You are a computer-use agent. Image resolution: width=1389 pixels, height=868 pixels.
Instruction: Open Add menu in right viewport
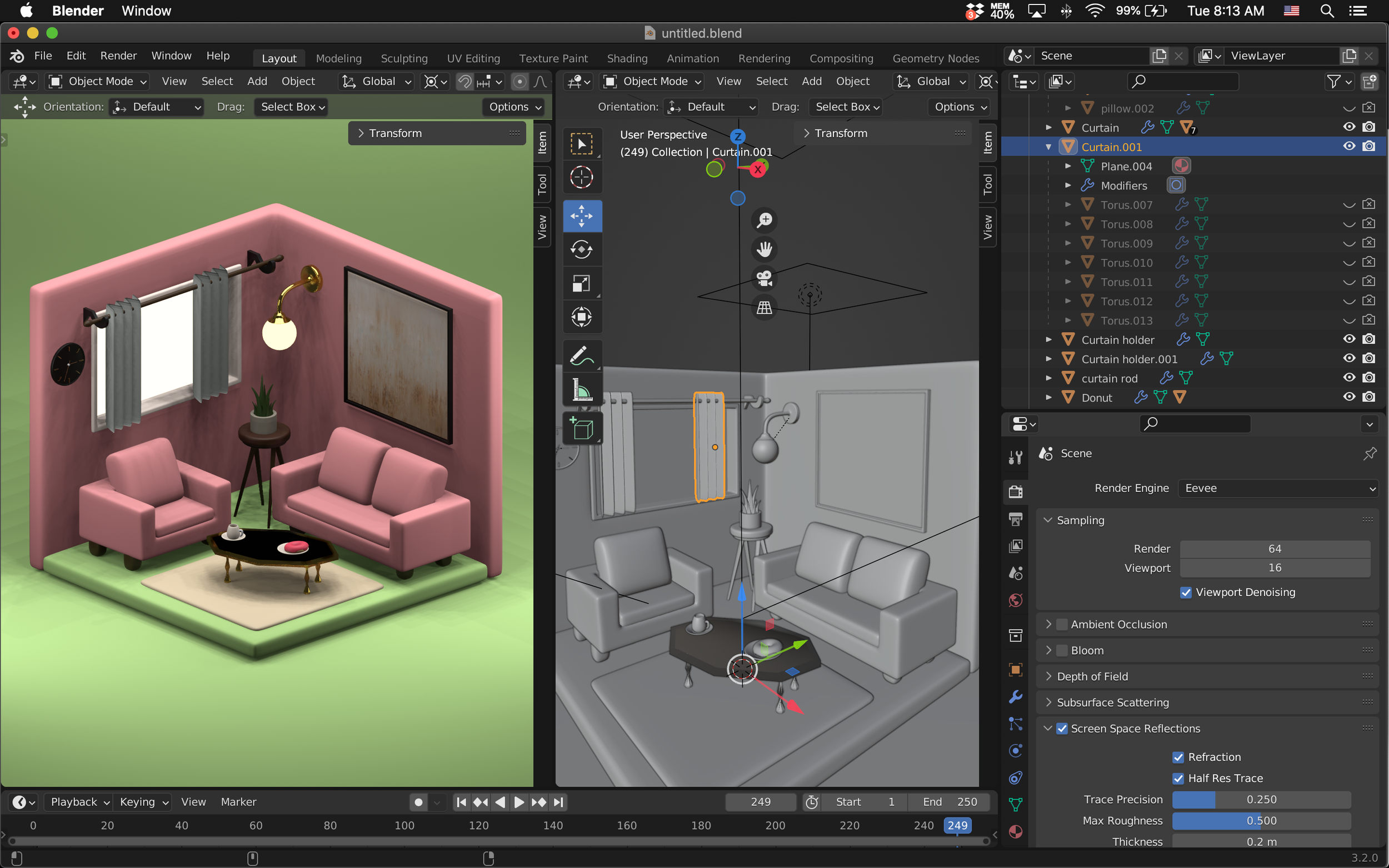(x=811, y=82)
